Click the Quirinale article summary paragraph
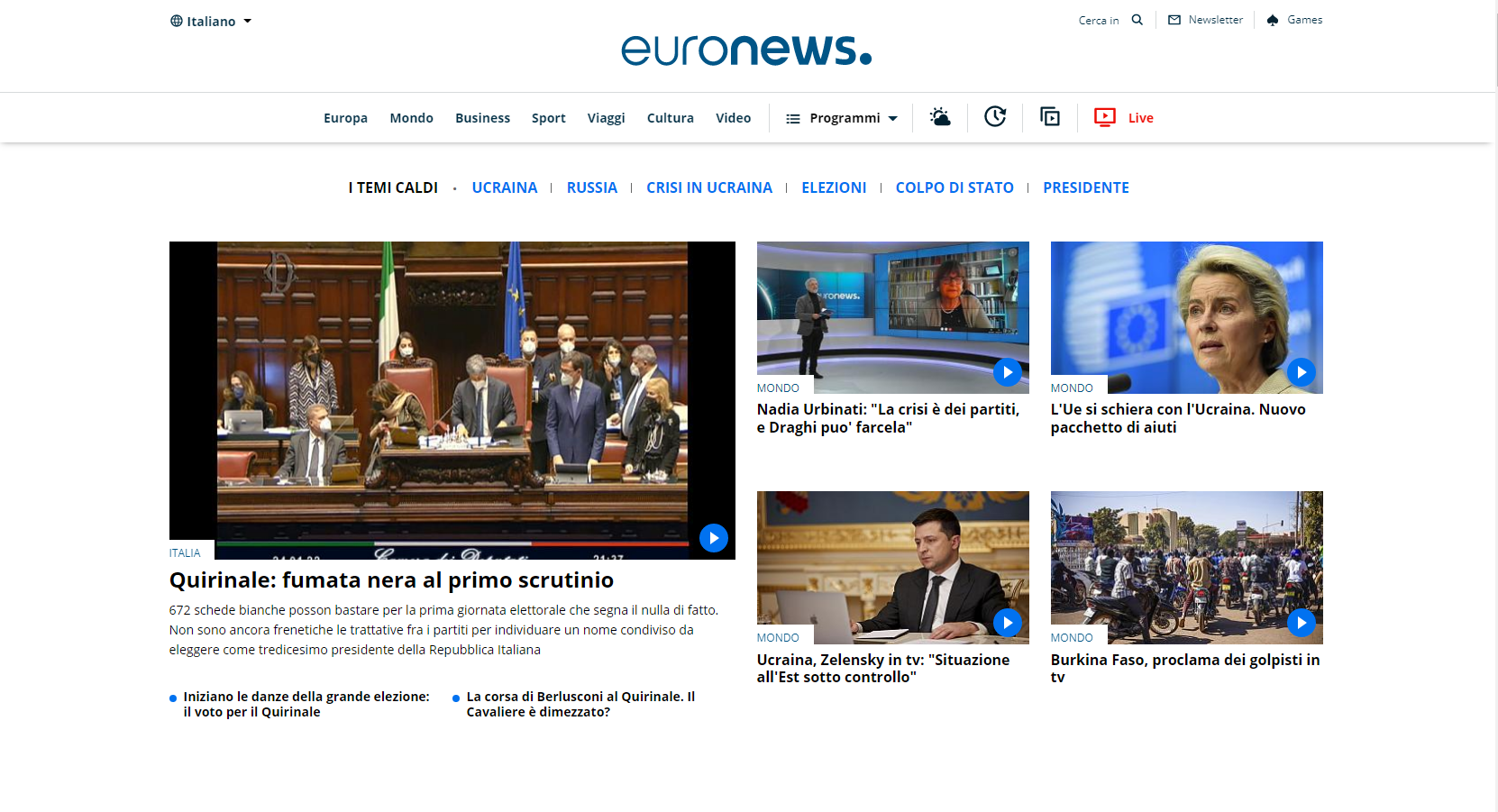 [x=444, y=630]
